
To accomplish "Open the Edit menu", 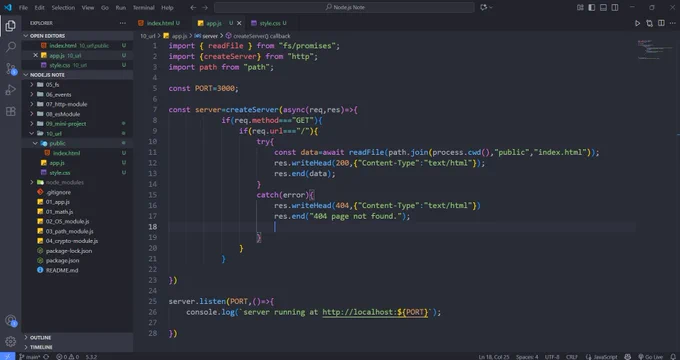I will coord(39,7).
